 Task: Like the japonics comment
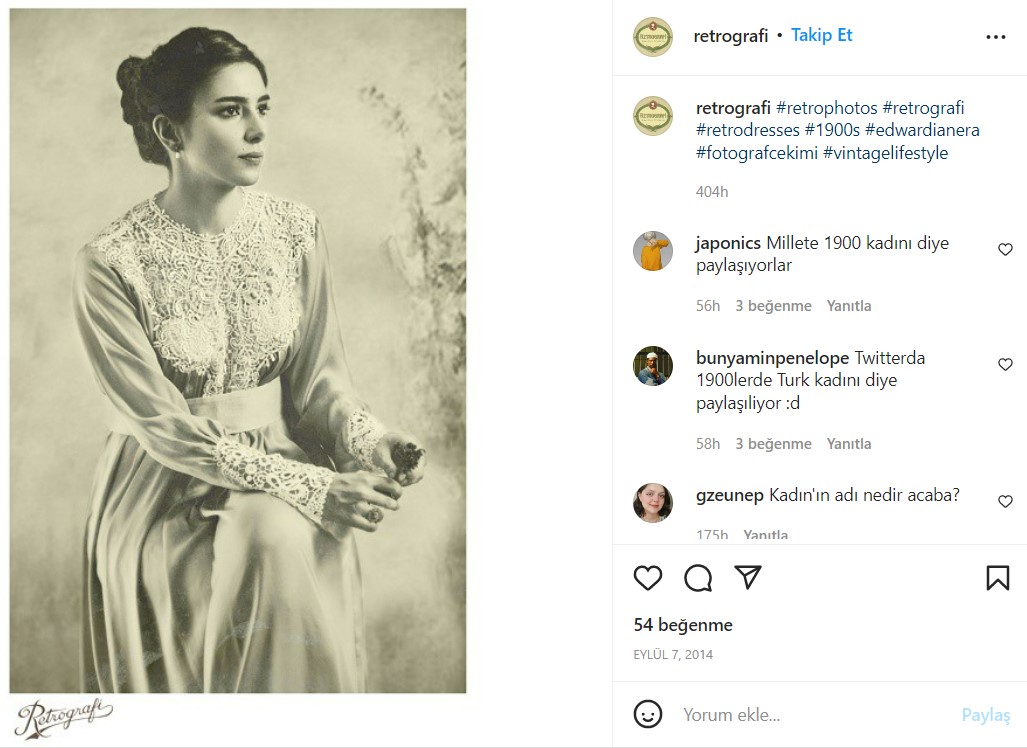1005,250
